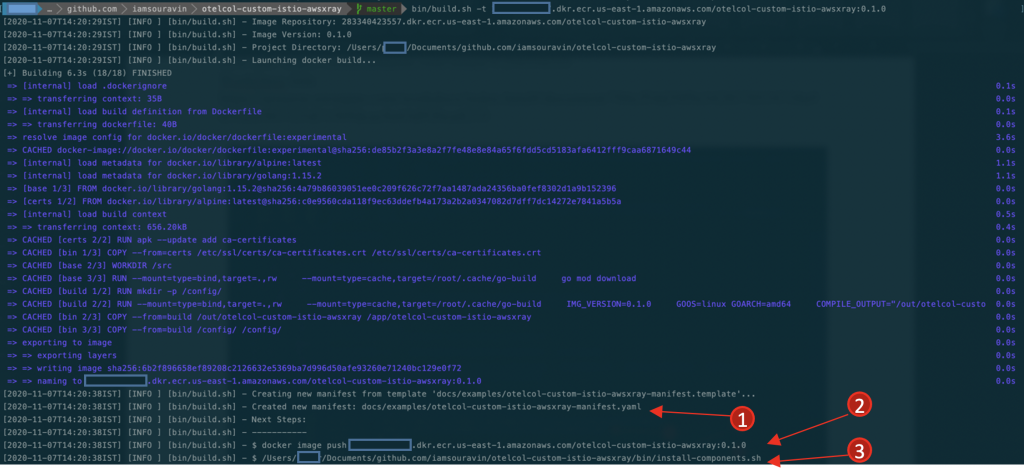Select the 'github.com' prompt path segment
Image resolution: width=1024 pixels, height=468 pixels.
pyautogui.click(x=91, y=10)
